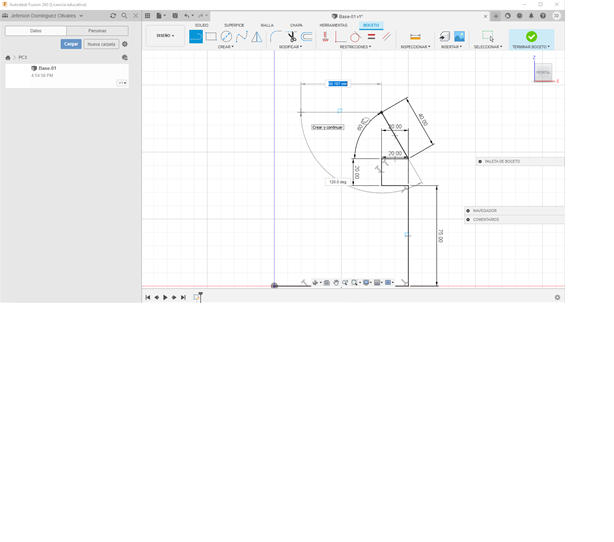614x542 pixels.
Task: Select the Offset tool
Action: [x=307, y=36]
